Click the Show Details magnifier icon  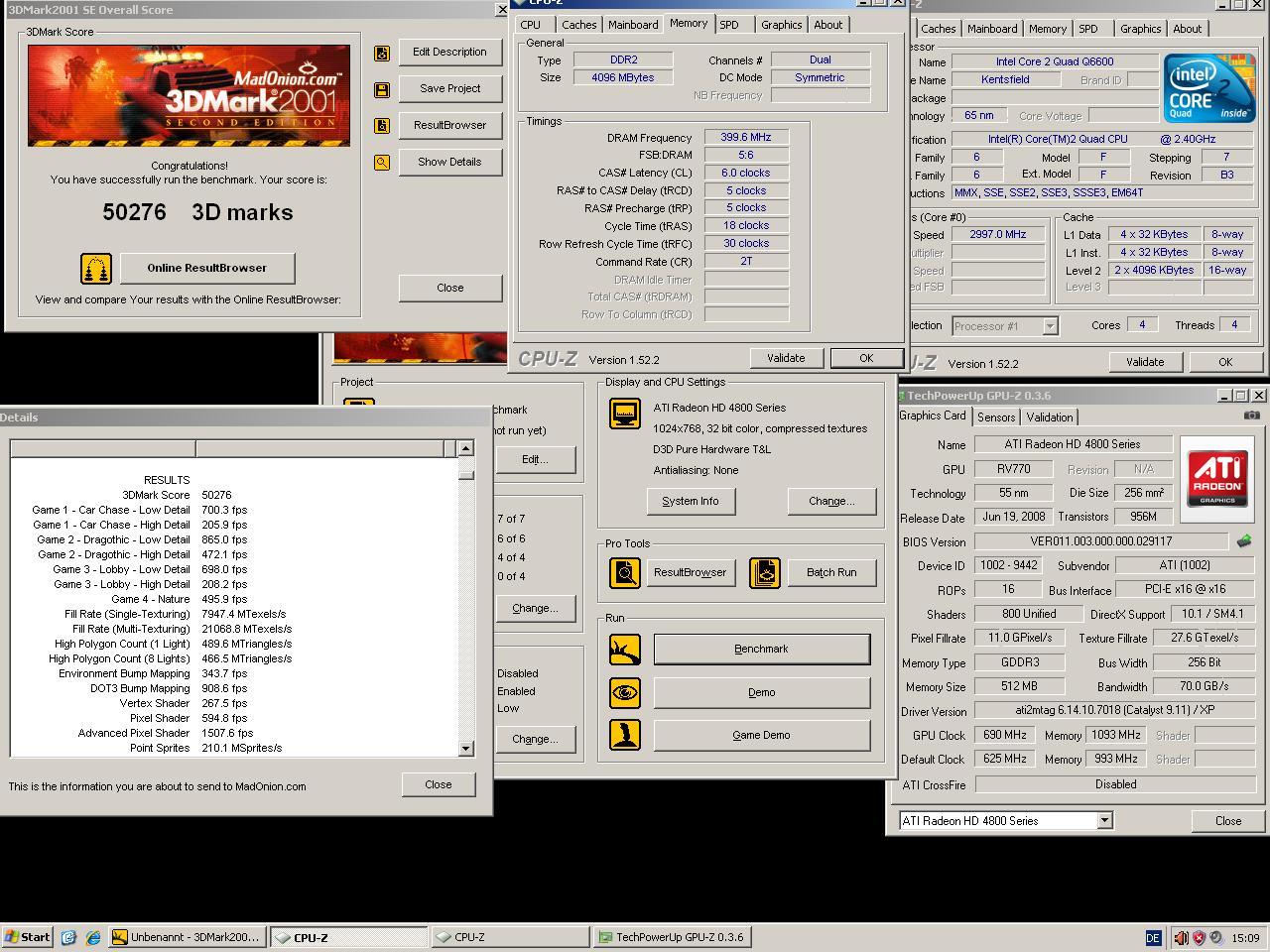point(382,163)
